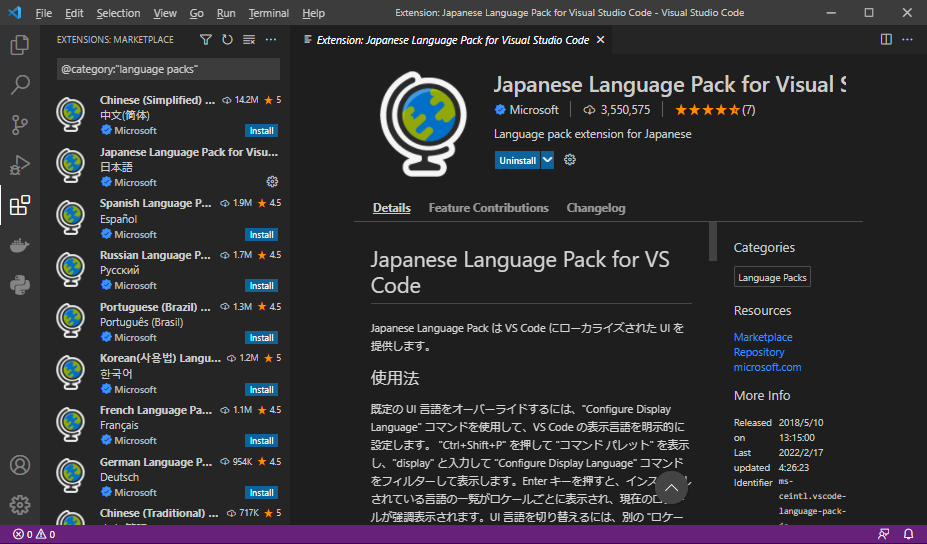Select the French Language Pack list title
Viewport: 927px width, 544px height.
coord(155,410)
